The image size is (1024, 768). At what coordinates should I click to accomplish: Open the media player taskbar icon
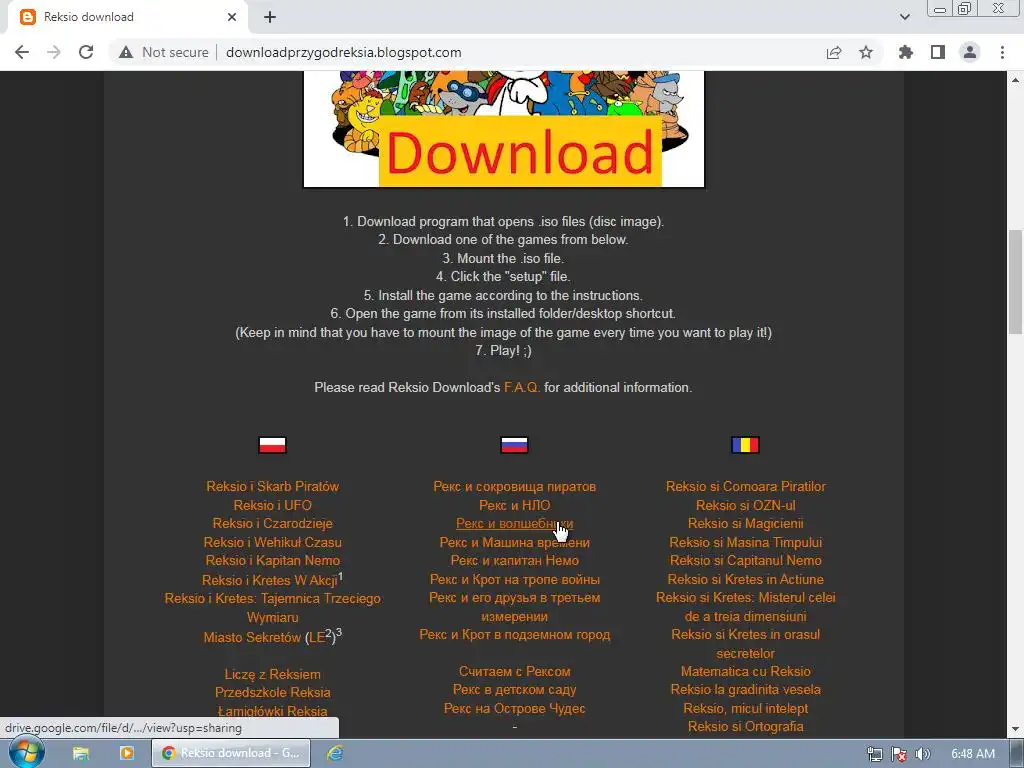click(x=127, y=753)
